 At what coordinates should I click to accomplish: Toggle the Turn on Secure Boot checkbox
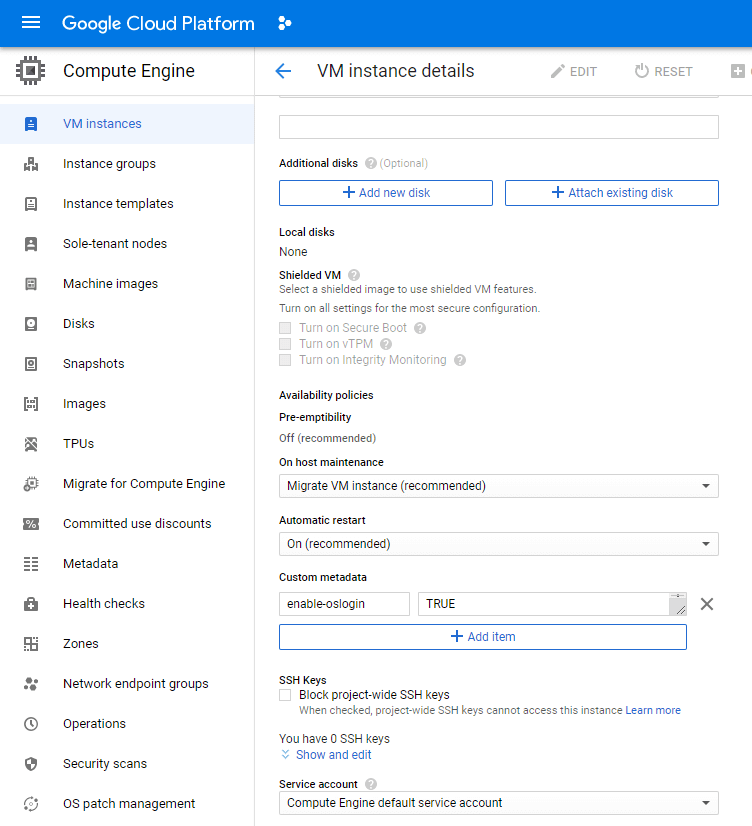285,328
